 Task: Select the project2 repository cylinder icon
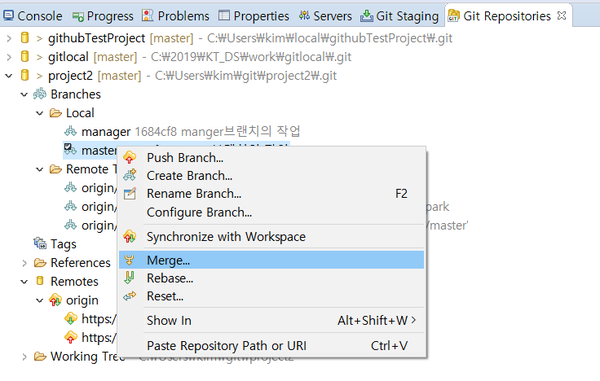click(x=25, y=75)
